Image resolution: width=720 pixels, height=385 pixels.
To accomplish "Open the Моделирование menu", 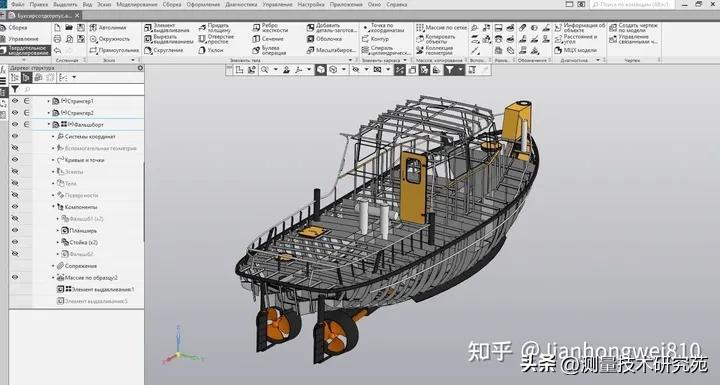I will pos(136,4).
